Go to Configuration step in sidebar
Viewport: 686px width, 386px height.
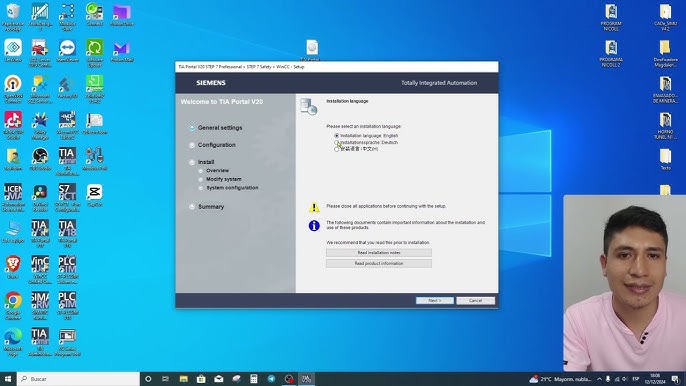pyautogui.click(x=217, y=145)
